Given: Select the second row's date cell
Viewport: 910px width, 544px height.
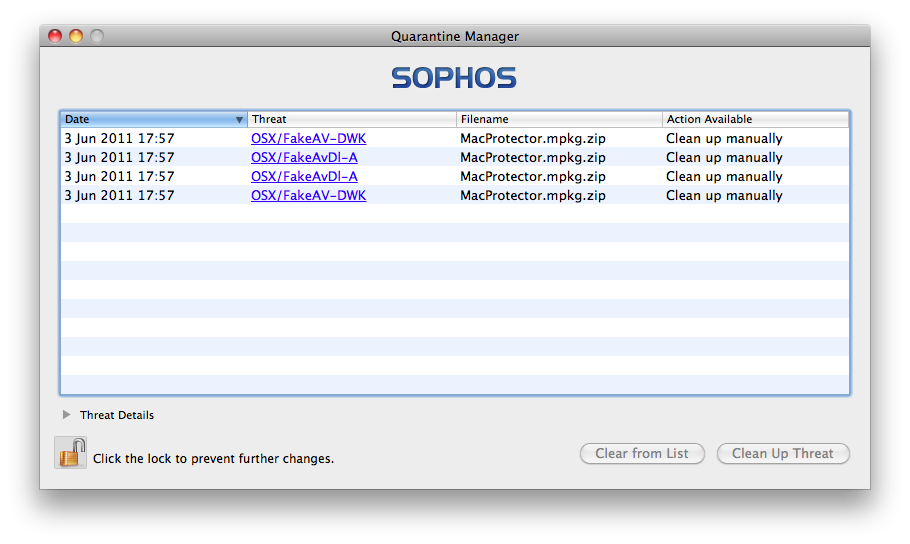Looking at the screenshot, I should (120, 157).
